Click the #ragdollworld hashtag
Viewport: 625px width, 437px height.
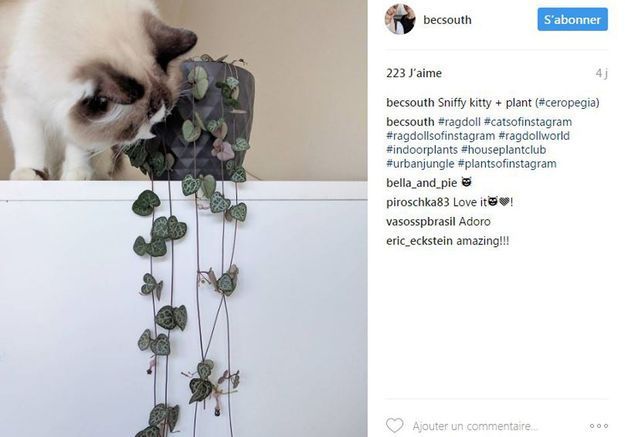point(534,136)
